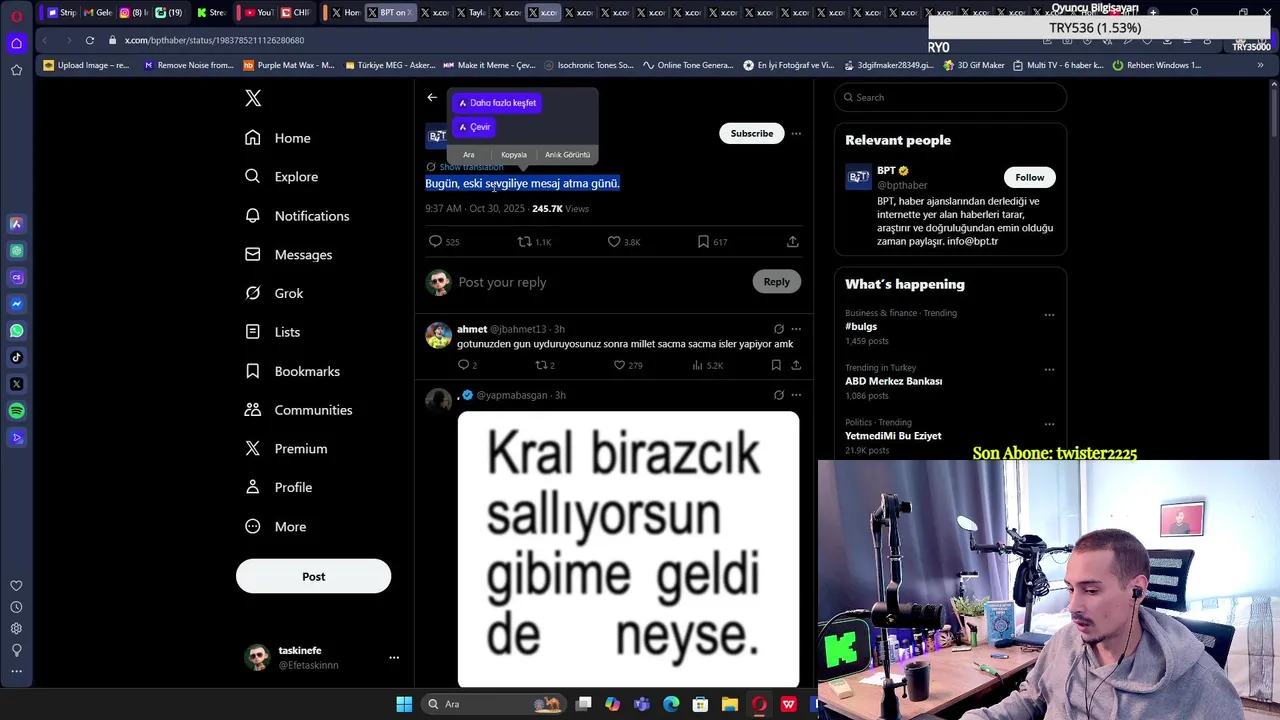This screenshot has height=720, width=1280.
Task: Open #bulgs trend options menu
Action: [x=1049, y=314]
